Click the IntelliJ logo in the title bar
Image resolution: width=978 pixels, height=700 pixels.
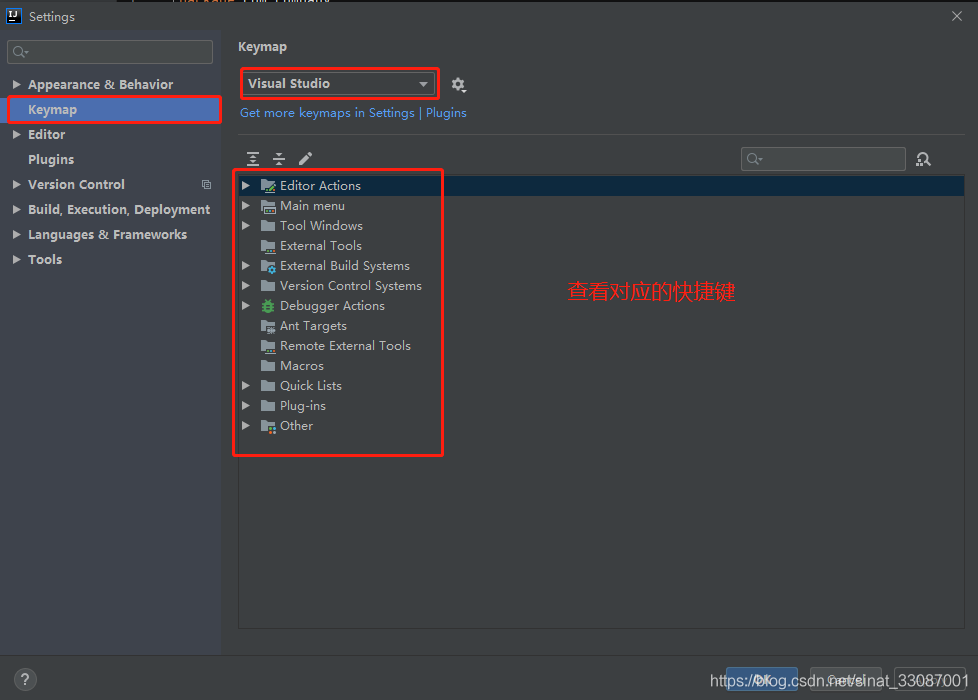[14, 16]
